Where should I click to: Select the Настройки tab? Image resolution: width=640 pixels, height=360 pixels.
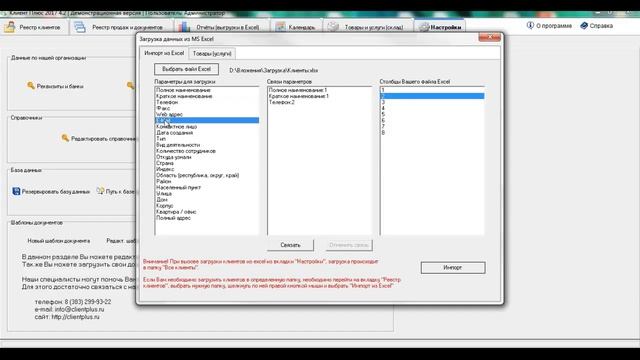pyautogui.click(x=440, y=27)
